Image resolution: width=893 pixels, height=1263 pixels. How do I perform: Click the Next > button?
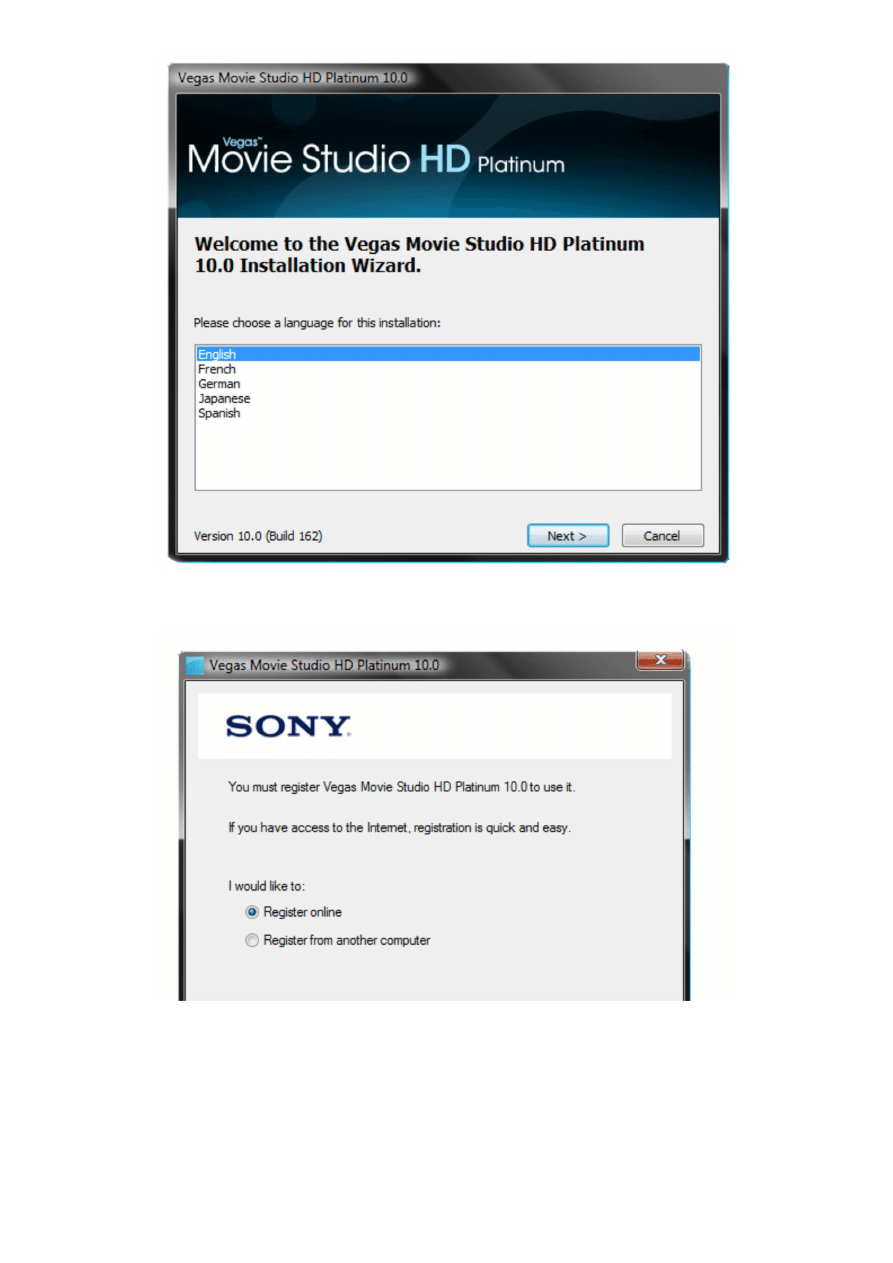pyautogui.click(x=568, y=536)
